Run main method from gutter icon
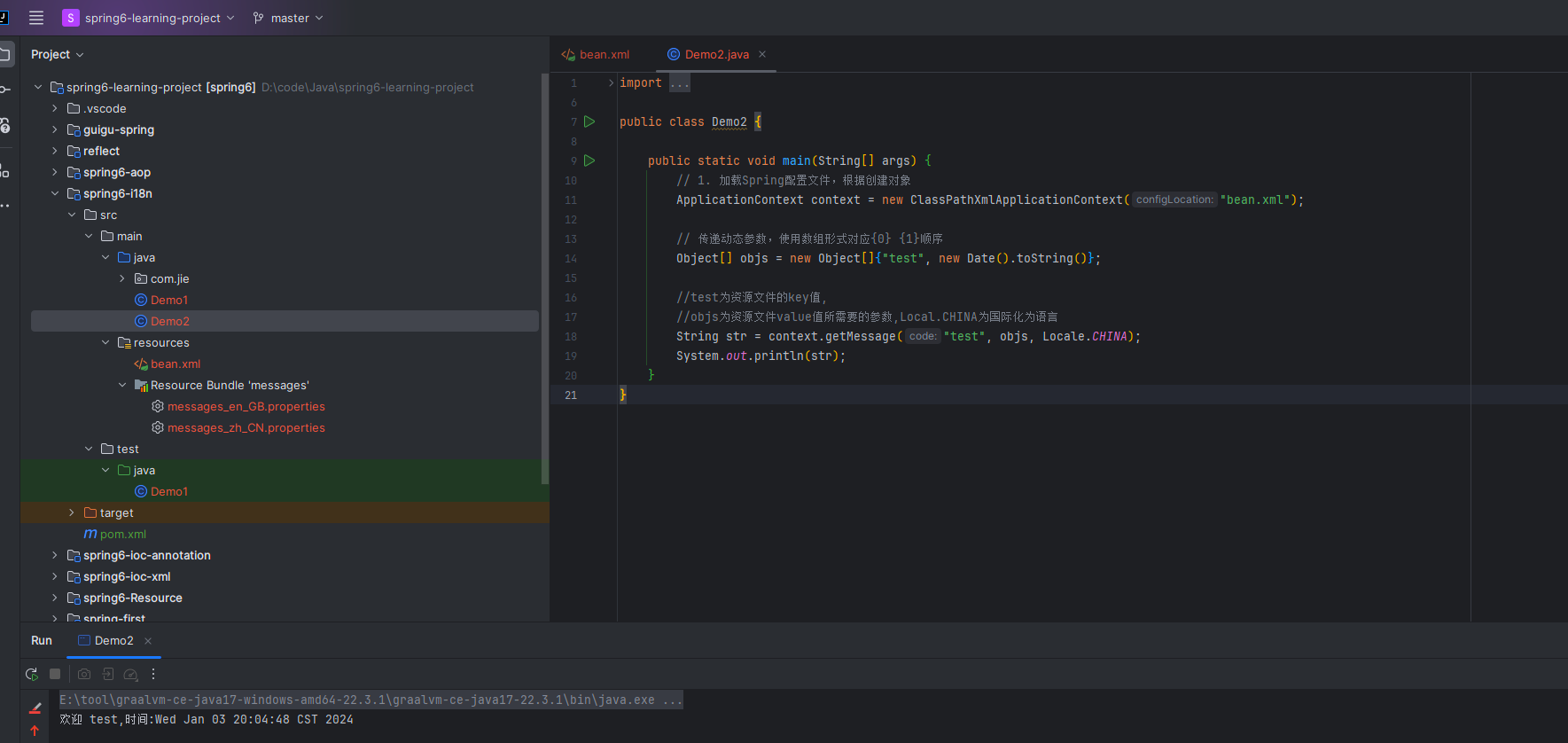This screenshot has width=1568, height=743. (589, 160)
